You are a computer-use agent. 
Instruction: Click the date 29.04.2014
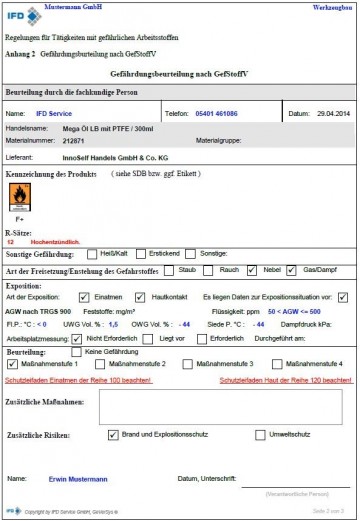333,114
